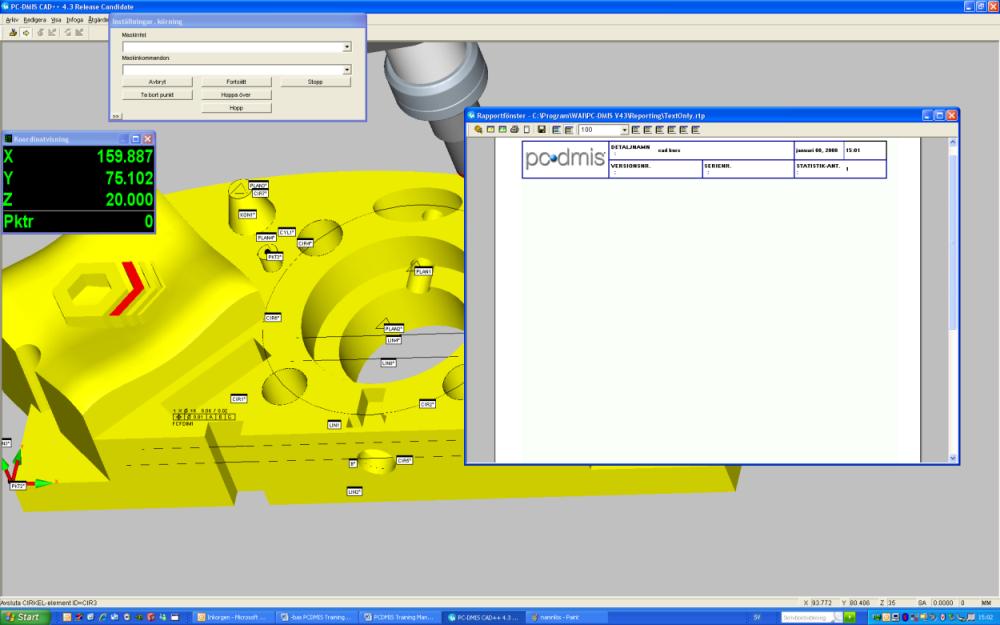Click the Pktr counter value
Viewport: 1000px width, 625px height.
[148, 221]
